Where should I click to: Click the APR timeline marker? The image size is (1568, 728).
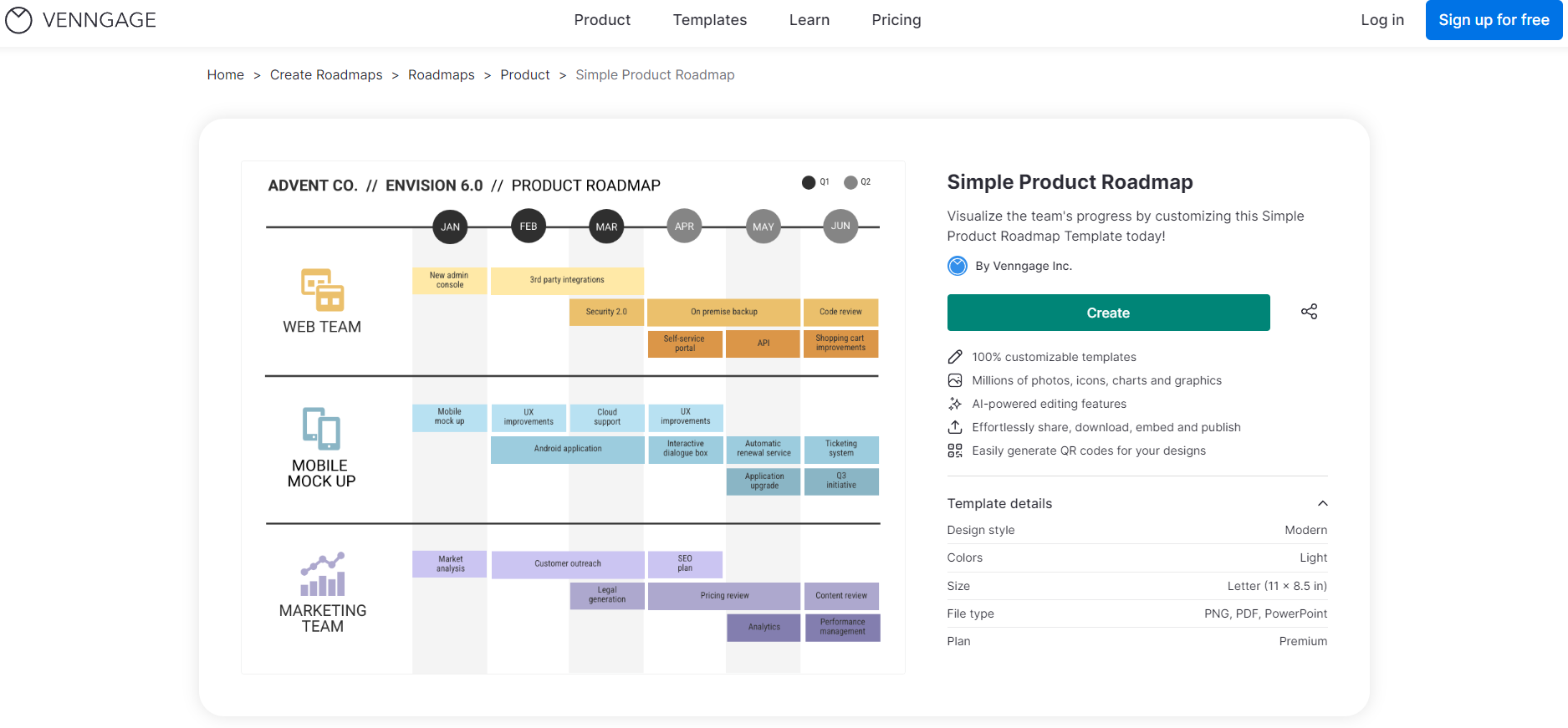tap(684, 226)
